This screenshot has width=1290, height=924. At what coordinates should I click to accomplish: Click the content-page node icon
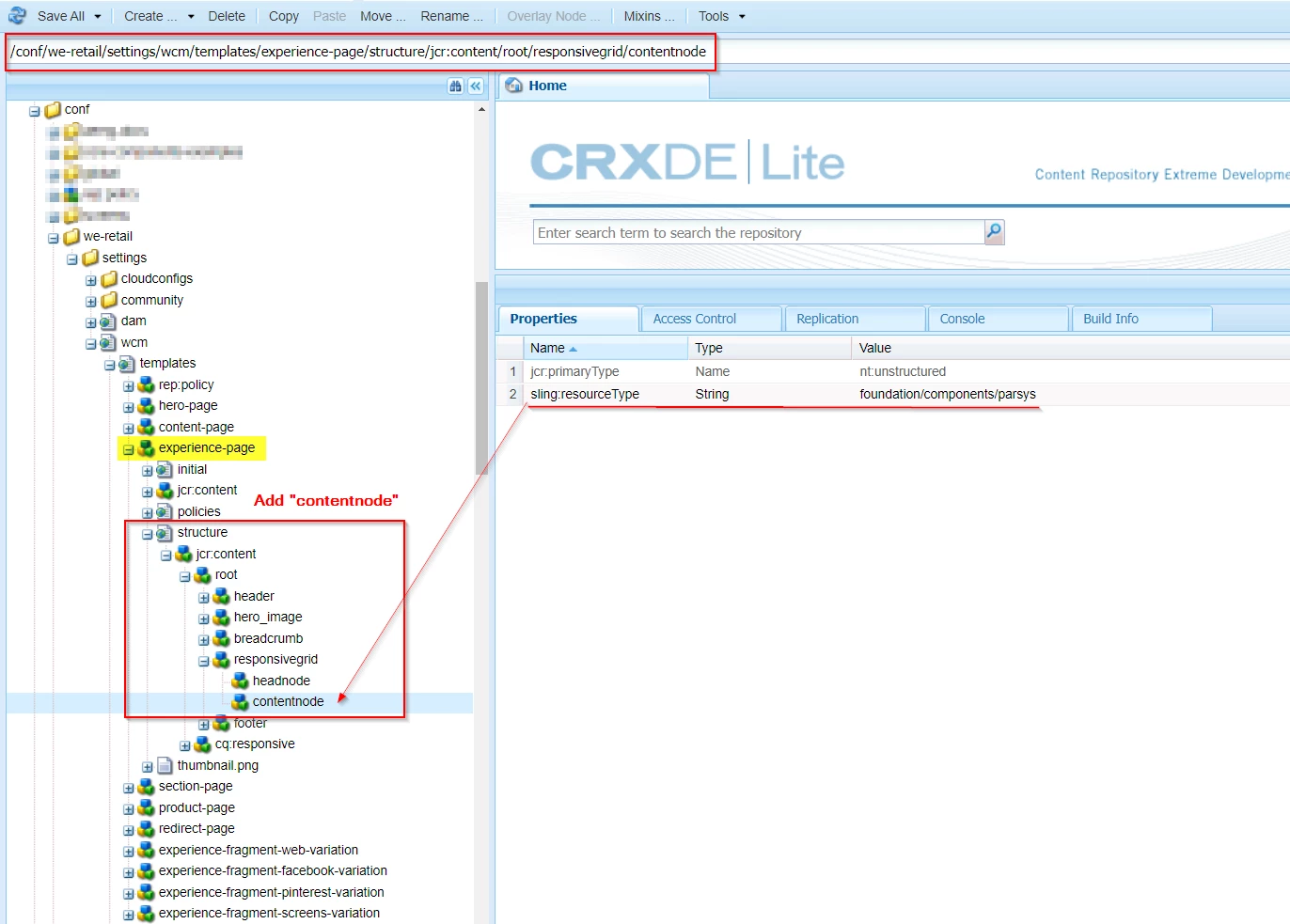click(147, 427)
